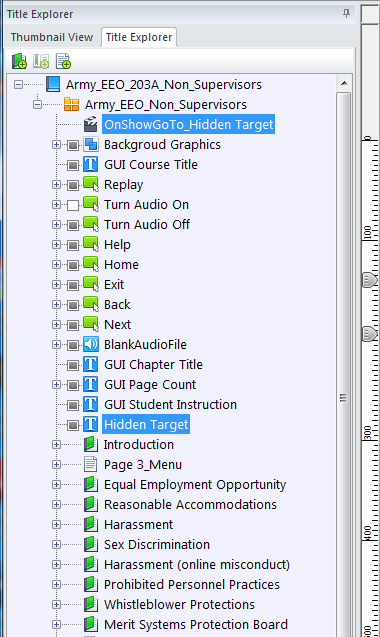Click the Add Section toolbar icon
This screenshot has width=380, height=637.
[41, 61]
